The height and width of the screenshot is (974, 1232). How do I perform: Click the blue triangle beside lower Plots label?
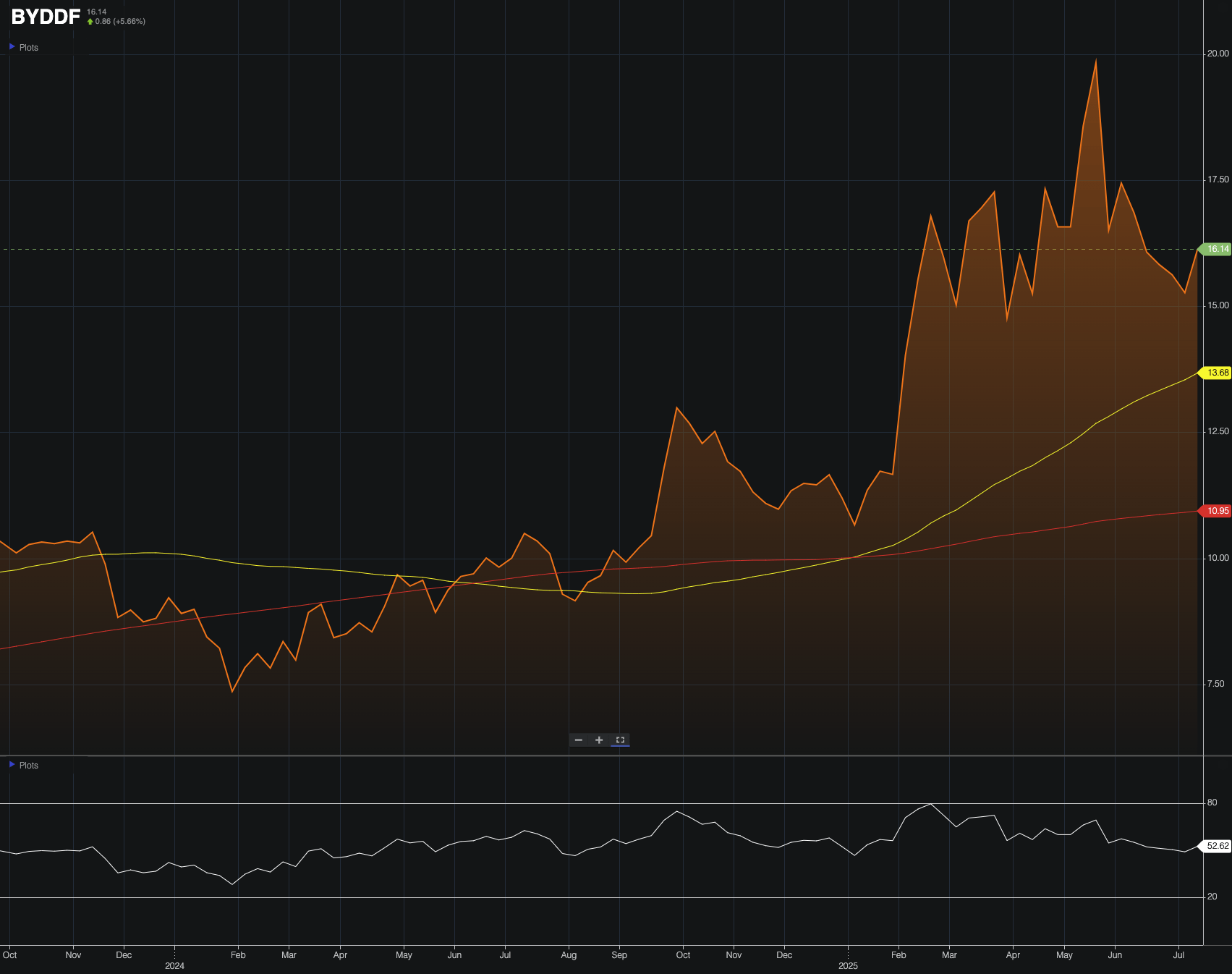(12, 764)
